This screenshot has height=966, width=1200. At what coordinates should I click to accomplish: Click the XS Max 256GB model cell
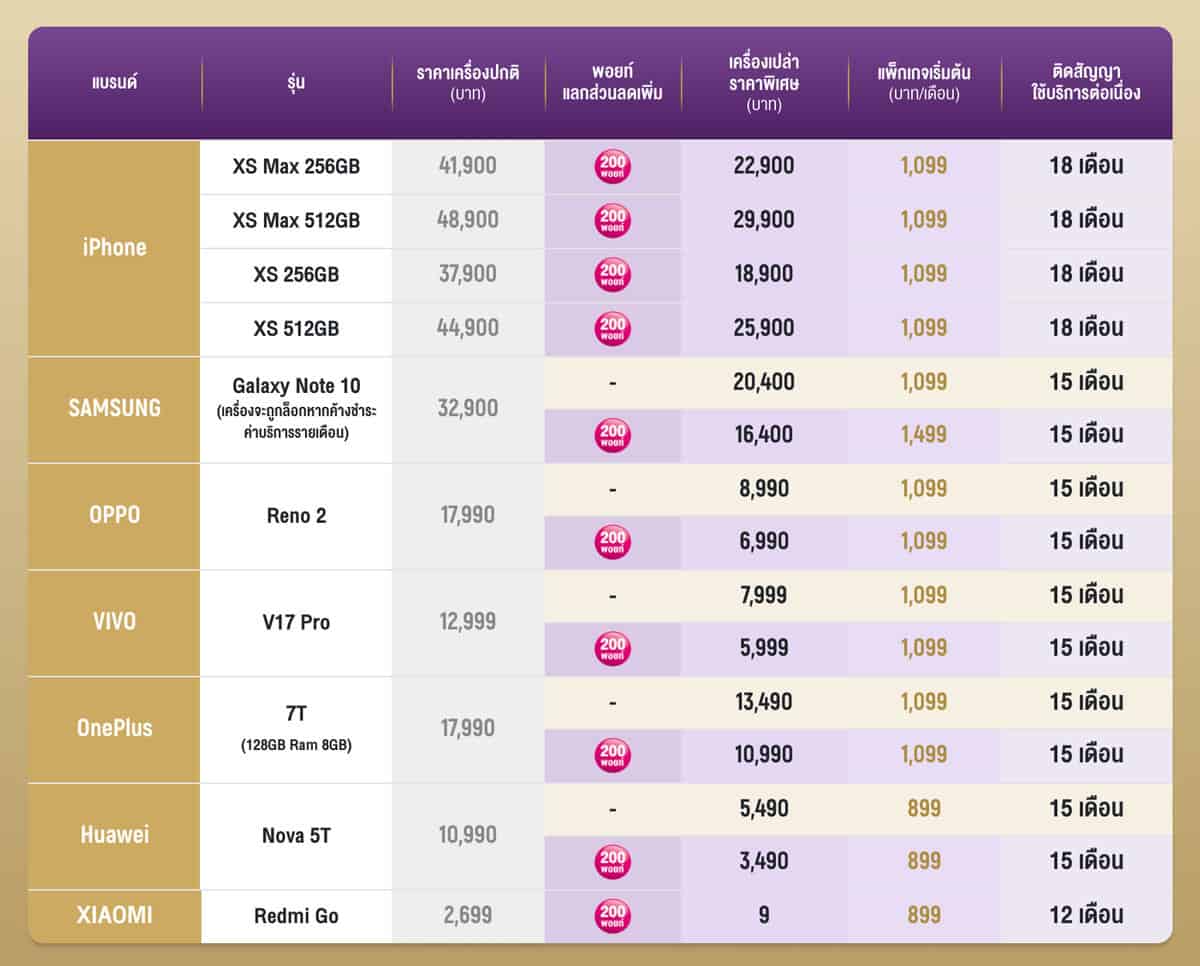(x=296, y=167)
